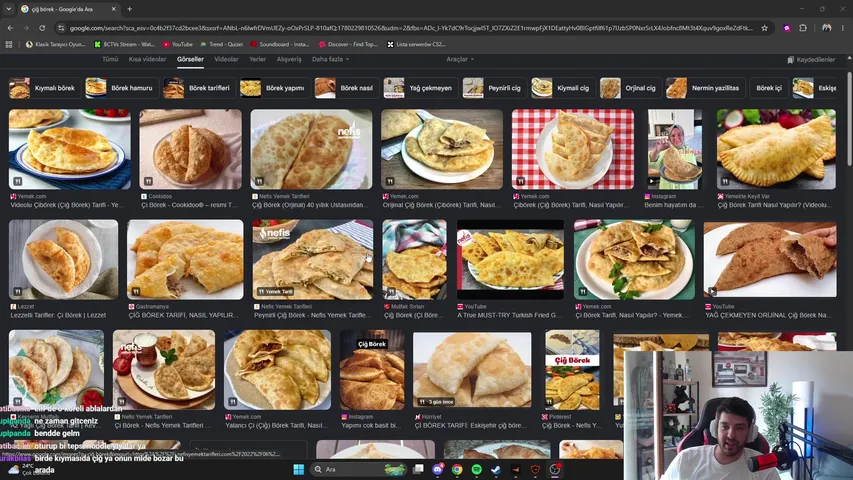Expand the Daha fazla dropdown

click(x=330, y=59)
